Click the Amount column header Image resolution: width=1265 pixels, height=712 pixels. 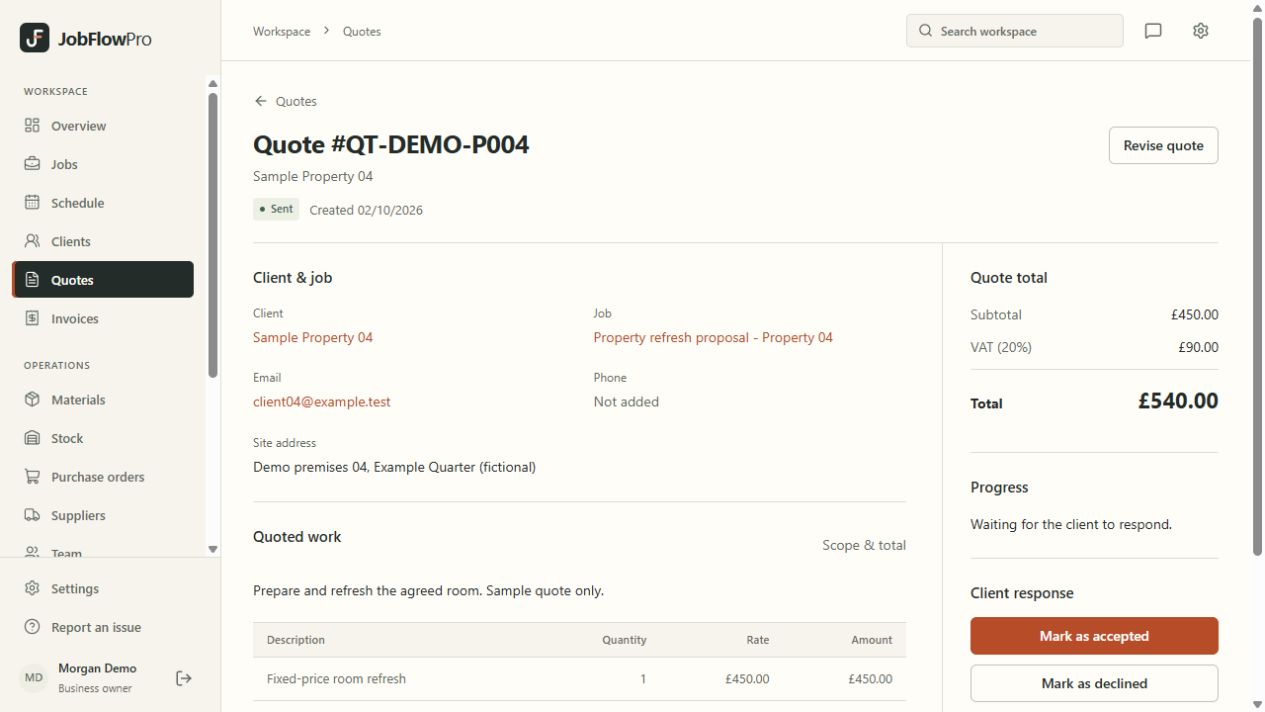tap(872, 640)
